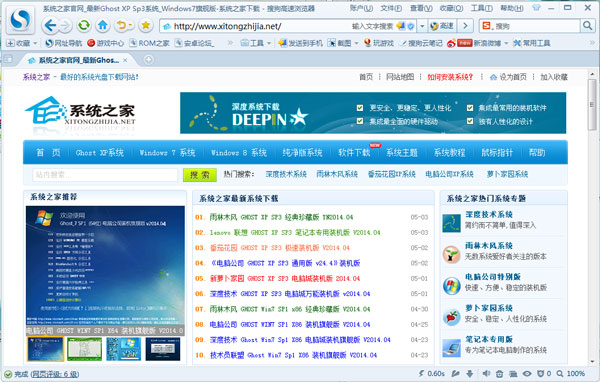Click the 0.60s speed indicator in status bar
This screenshot has height=382, width=600.
coord(432,373)
